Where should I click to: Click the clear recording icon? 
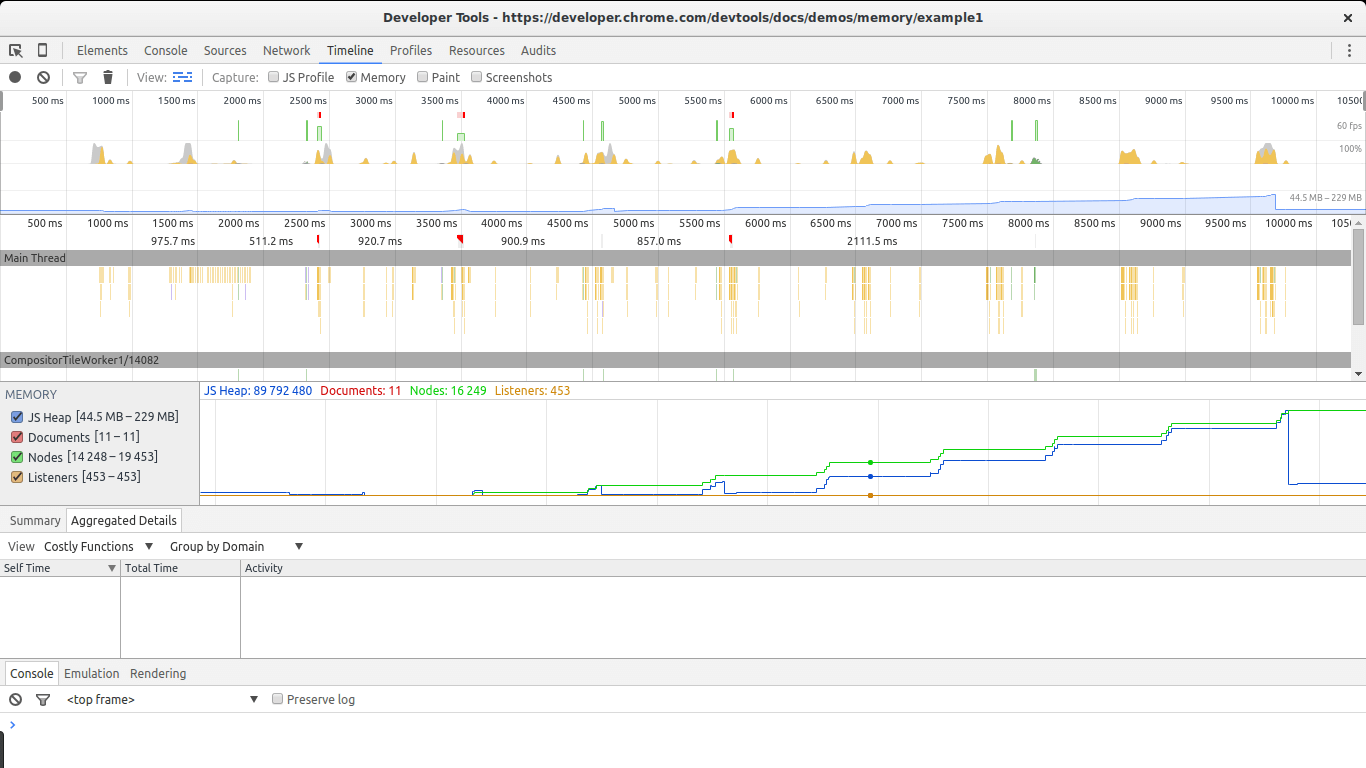point(42,77)
